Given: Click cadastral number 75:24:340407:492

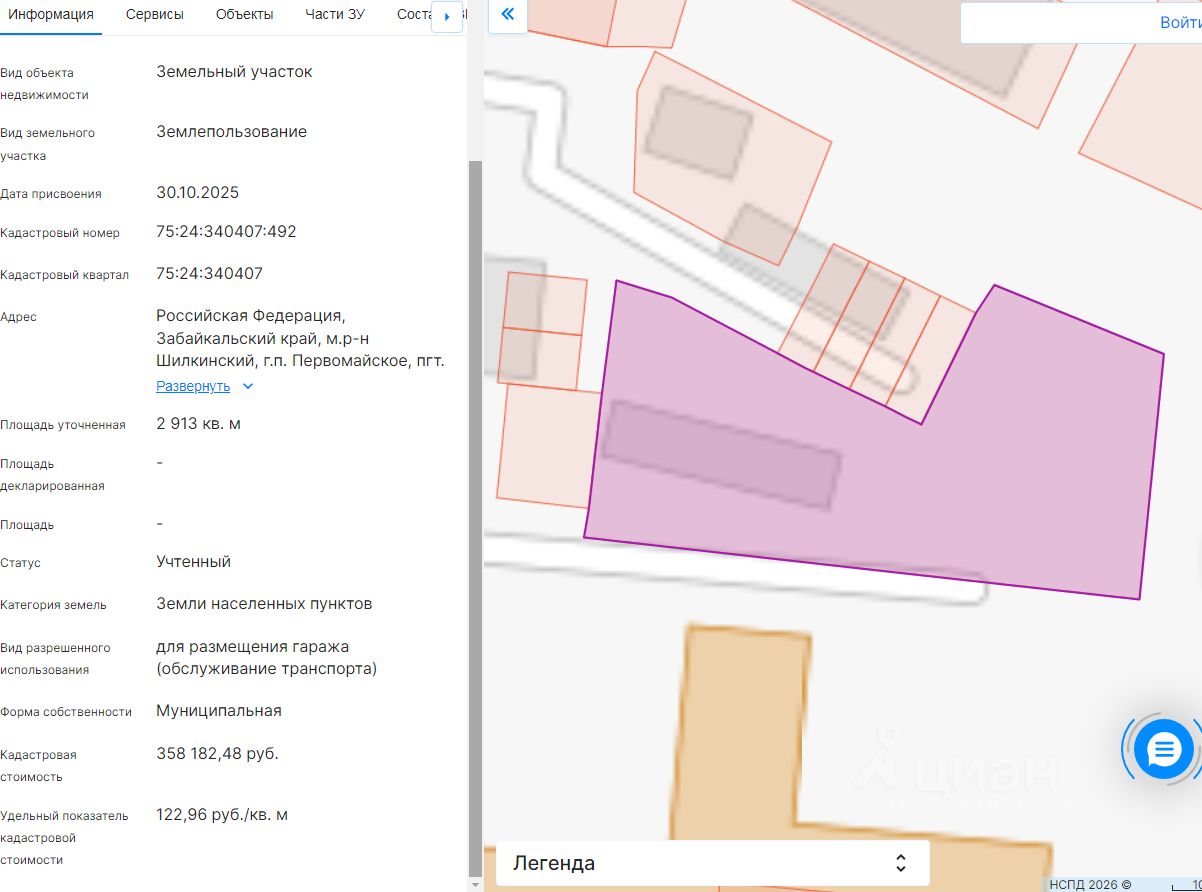Looking at the screenshot, I should point(226,232).
